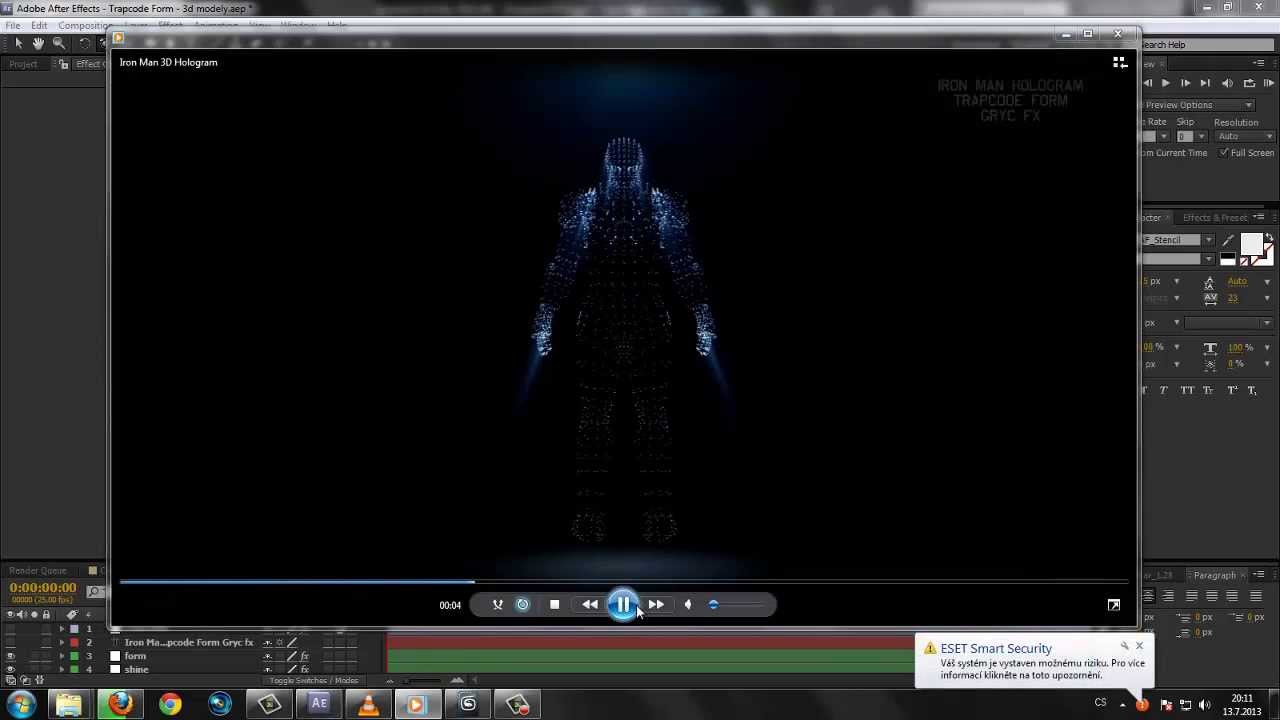This screenshot has width=1280, height=720.
Task: Click the ESET Smart Security notification
Action: tap(1034, 661)
